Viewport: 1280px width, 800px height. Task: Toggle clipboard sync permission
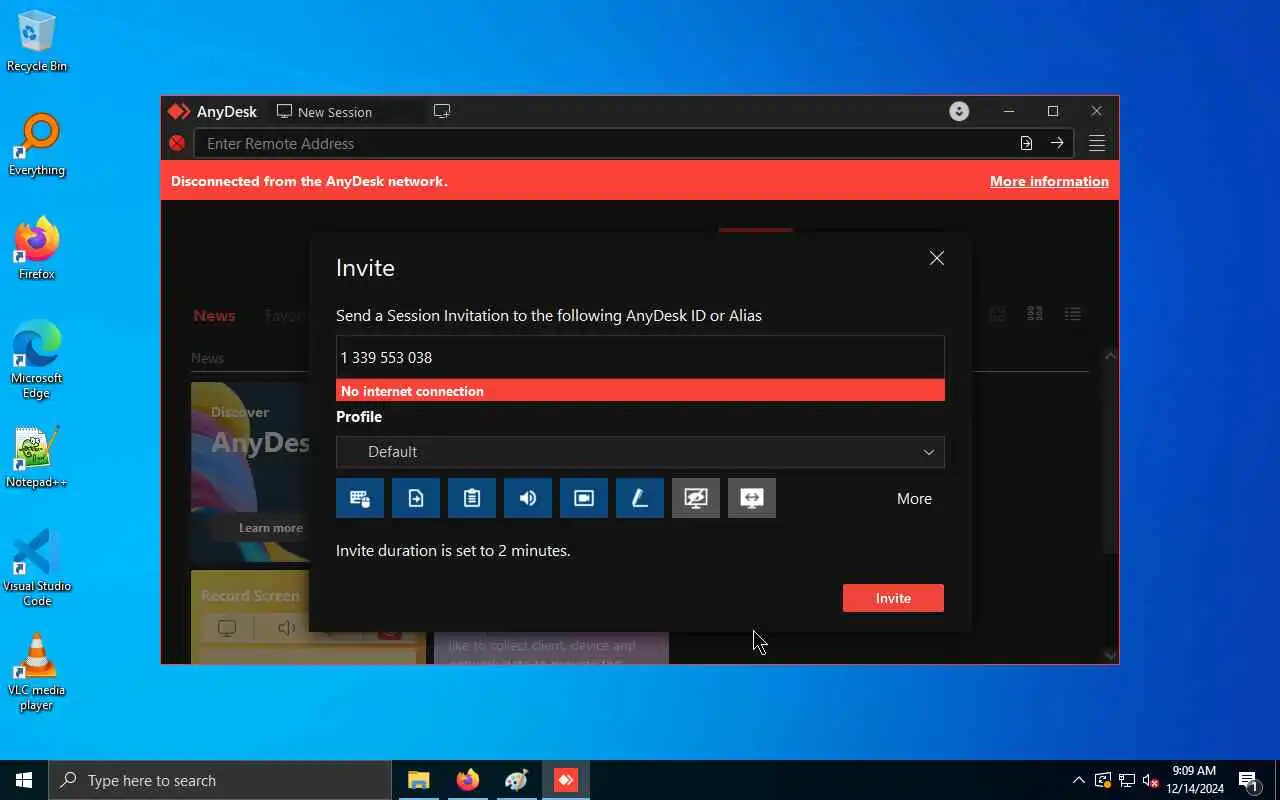(x=472, y=498)
